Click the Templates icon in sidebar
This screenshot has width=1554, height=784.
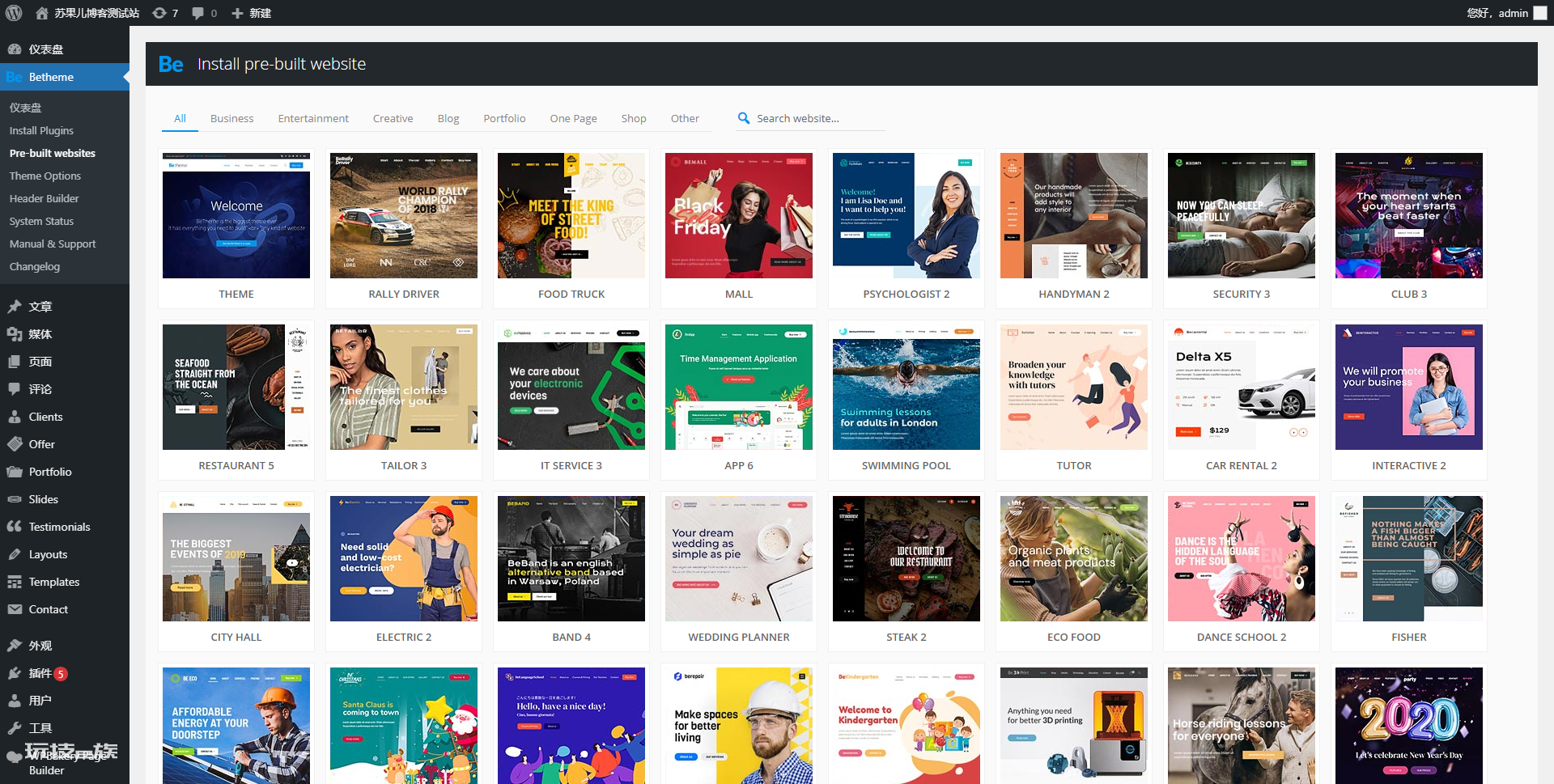(x=15, y=582)
